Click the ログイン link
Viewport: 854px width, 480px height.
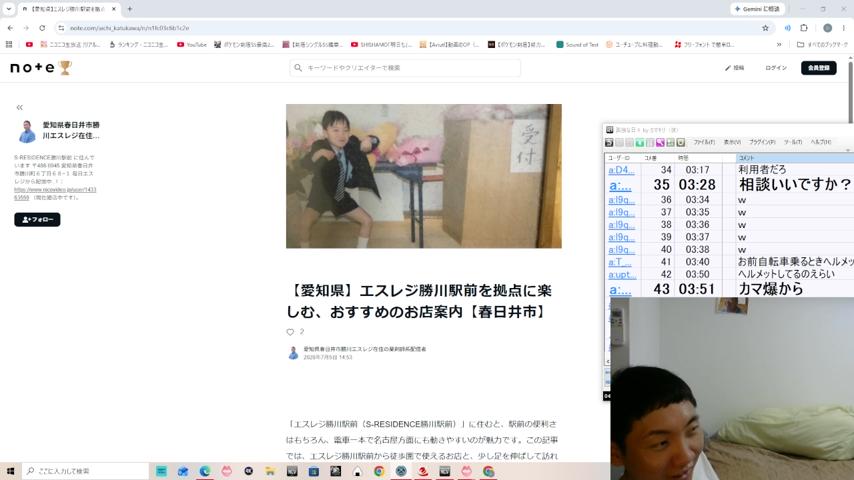[776, 68]
